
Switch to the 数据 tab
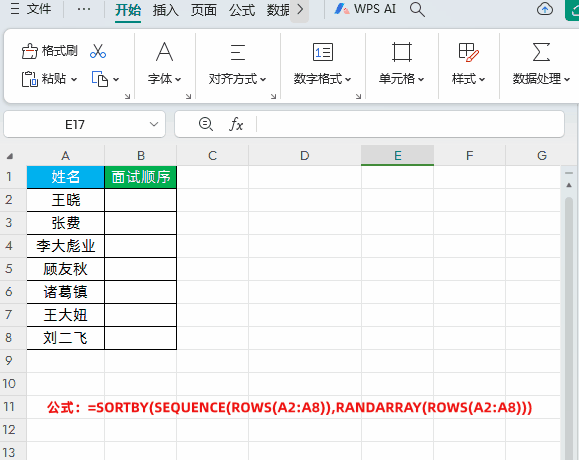pyautogui.click(x=278, y=10)
